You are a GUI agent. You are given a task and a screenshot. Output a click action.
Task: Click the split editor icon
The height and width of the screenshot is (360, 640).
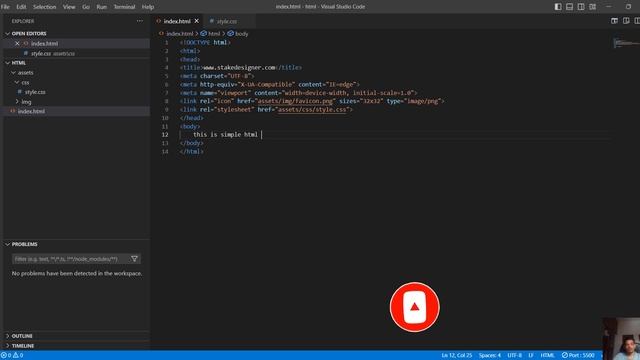626,21
